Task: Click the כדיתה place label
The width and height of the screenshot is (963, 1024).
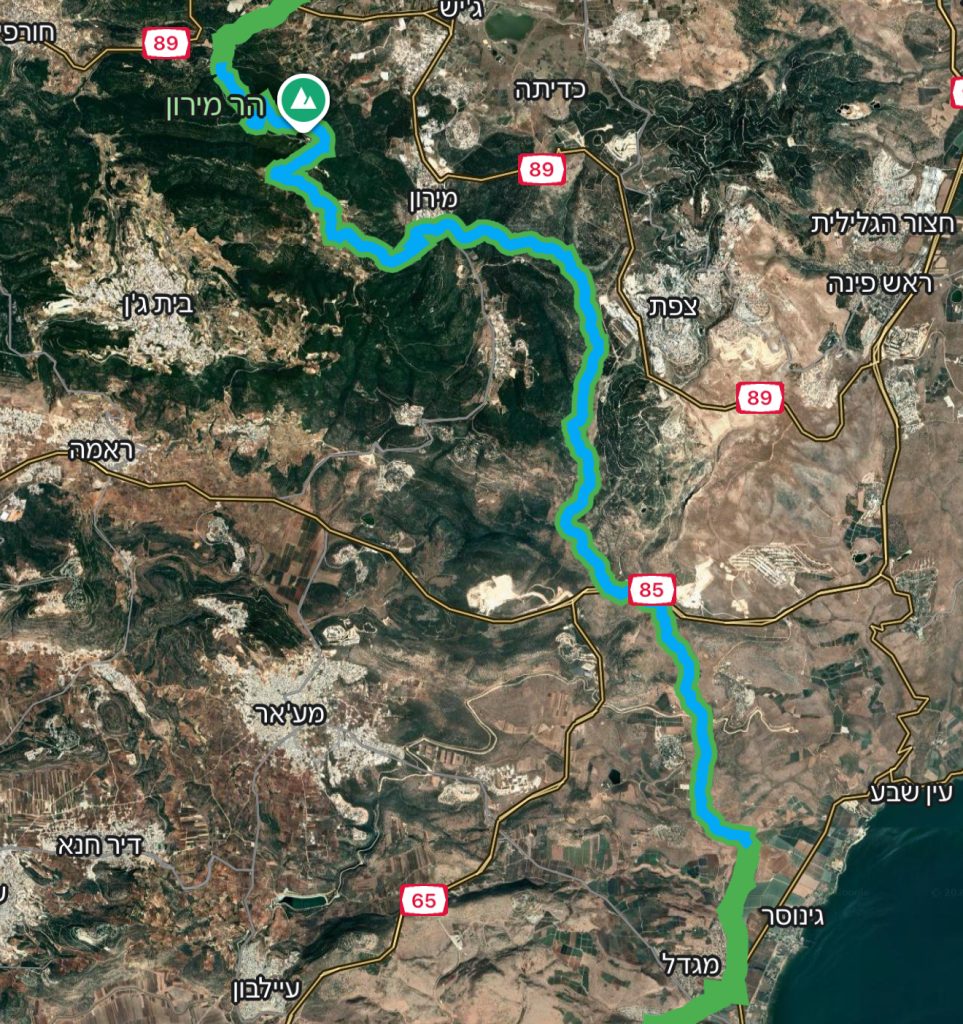Action: coord(550,89)
